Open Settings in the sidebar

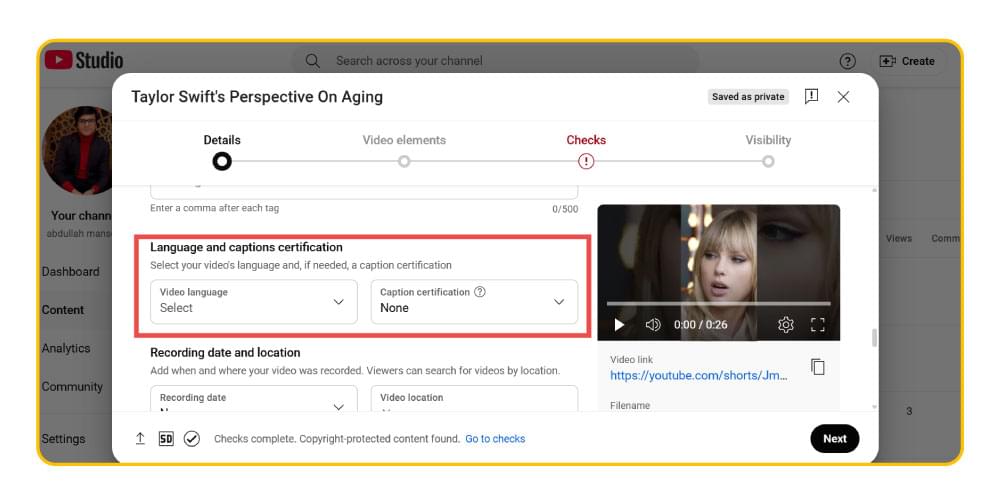63,439
